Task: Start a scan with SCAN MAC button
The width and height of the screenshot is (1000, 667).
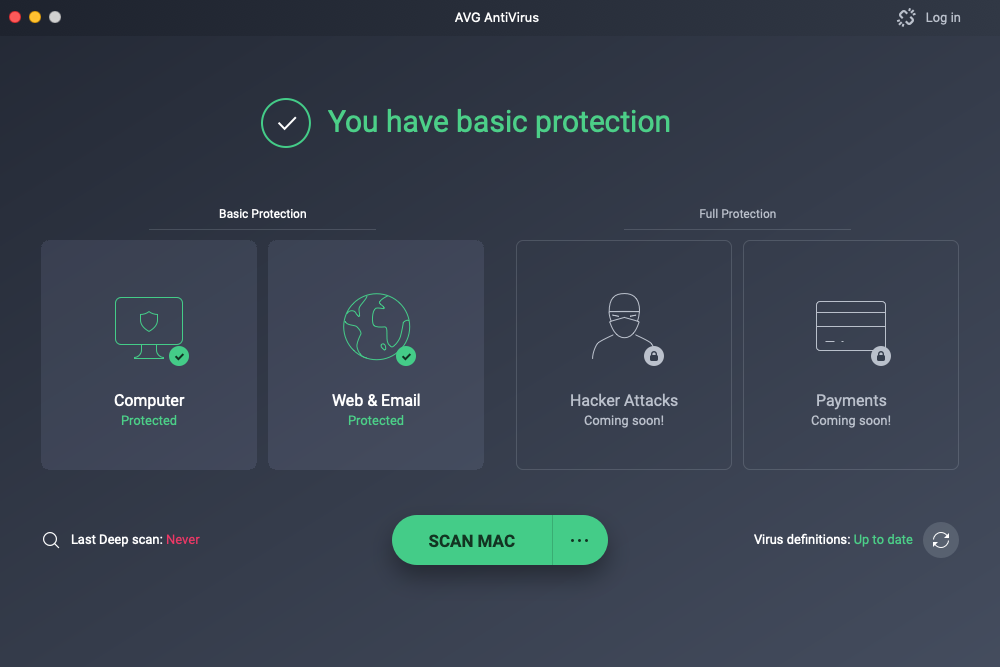Action: [472, 540]
